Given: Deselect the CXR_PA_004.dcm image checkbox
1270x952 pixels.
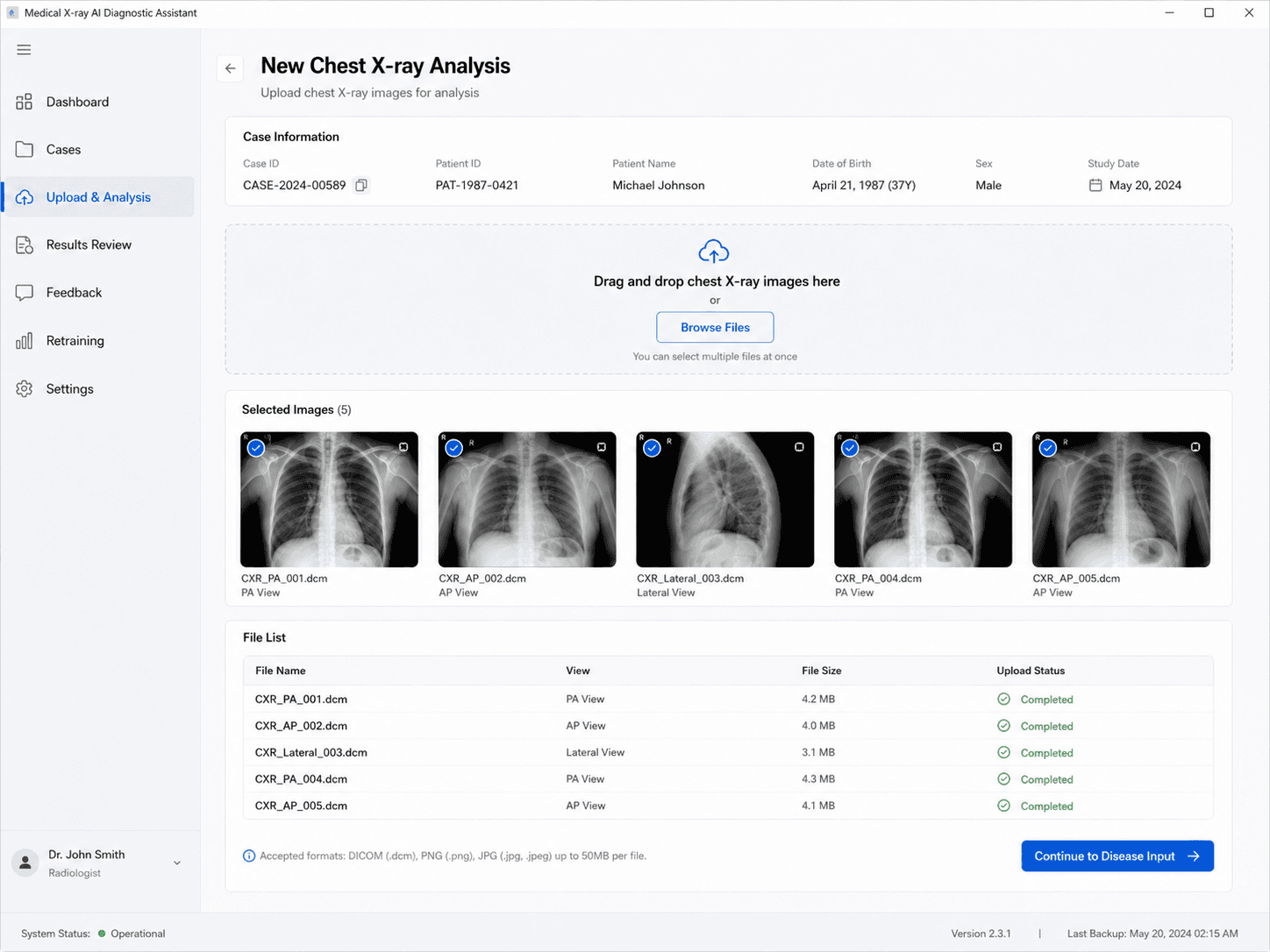Looking at the screenshot, I should coord(850,448).
